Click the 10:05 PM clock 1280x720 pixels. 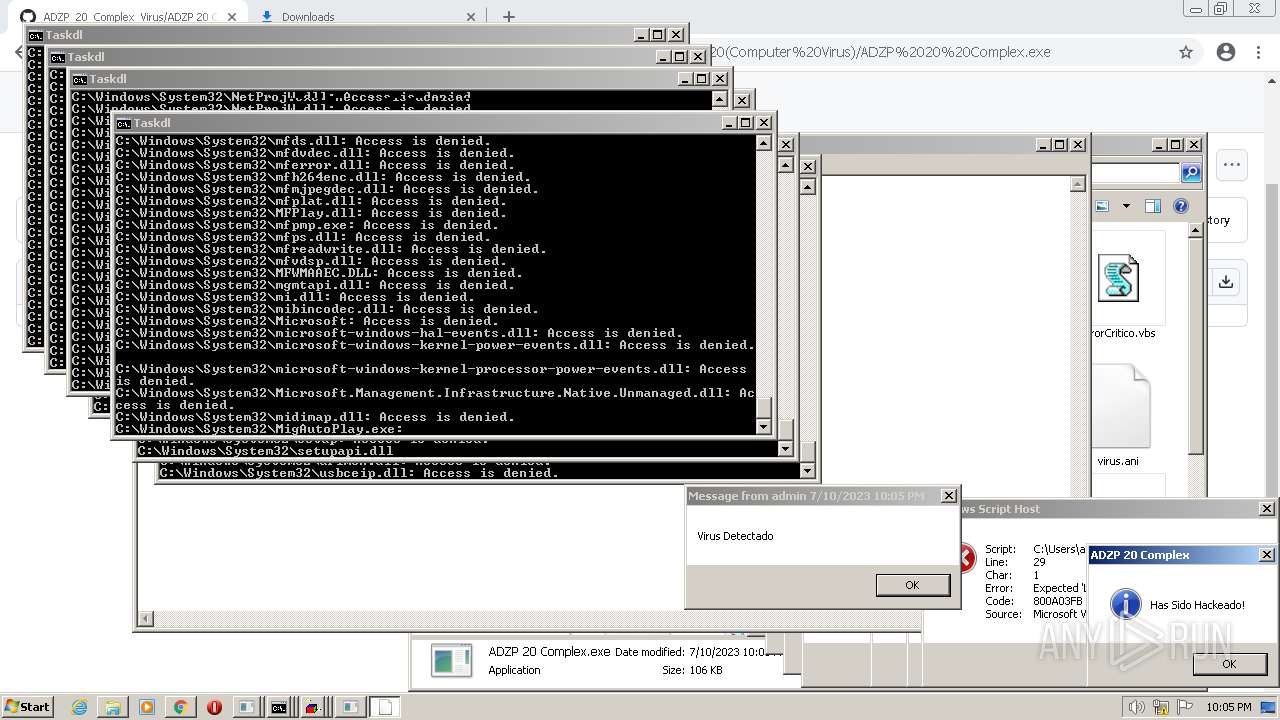(x=1229, y=707)
